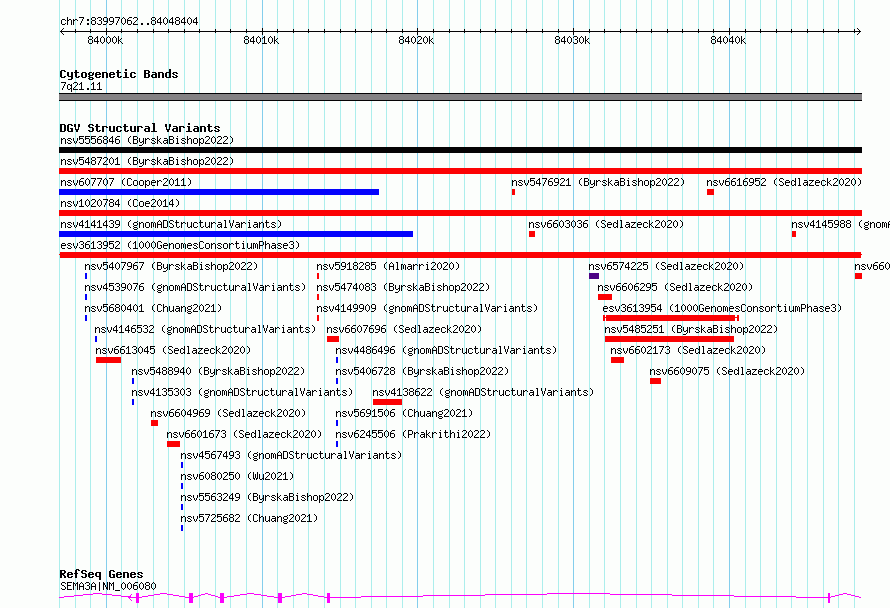This screenshot has width=890, height=608.
Task: Click nsv6080250 (Wu2021) label
Action: pyautogui.click(x=237, y=476)
